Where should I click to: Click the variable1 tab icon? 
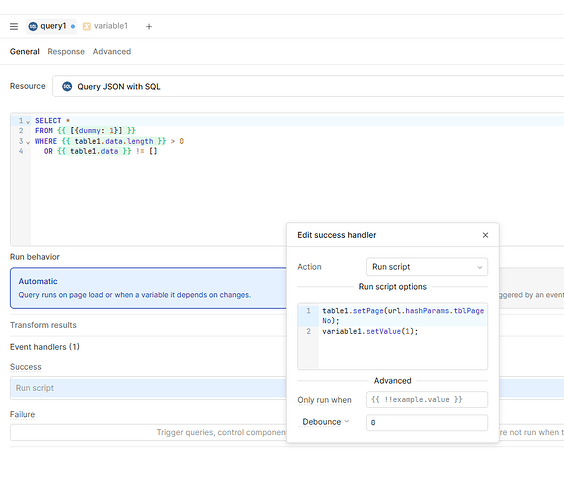(87, 26)
